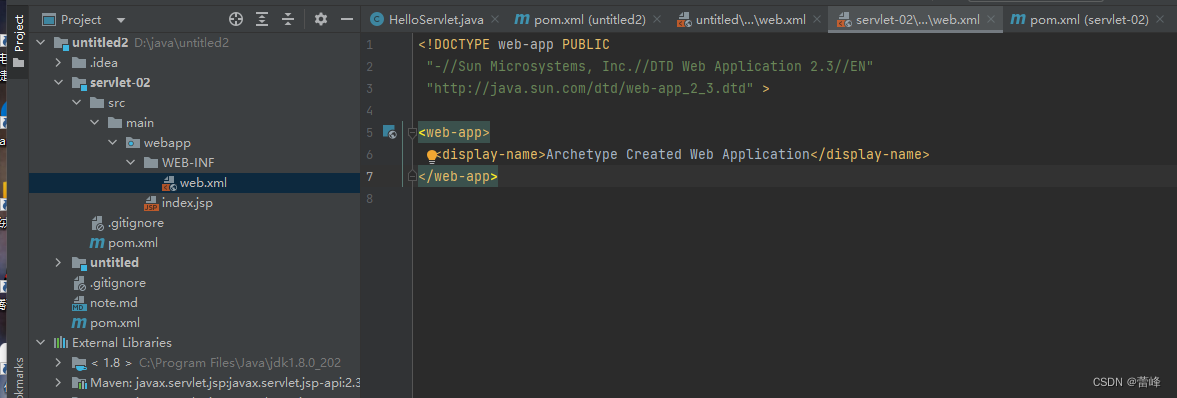
Task: Collapse the WEB-INF folder
Action: click(131, 163)
